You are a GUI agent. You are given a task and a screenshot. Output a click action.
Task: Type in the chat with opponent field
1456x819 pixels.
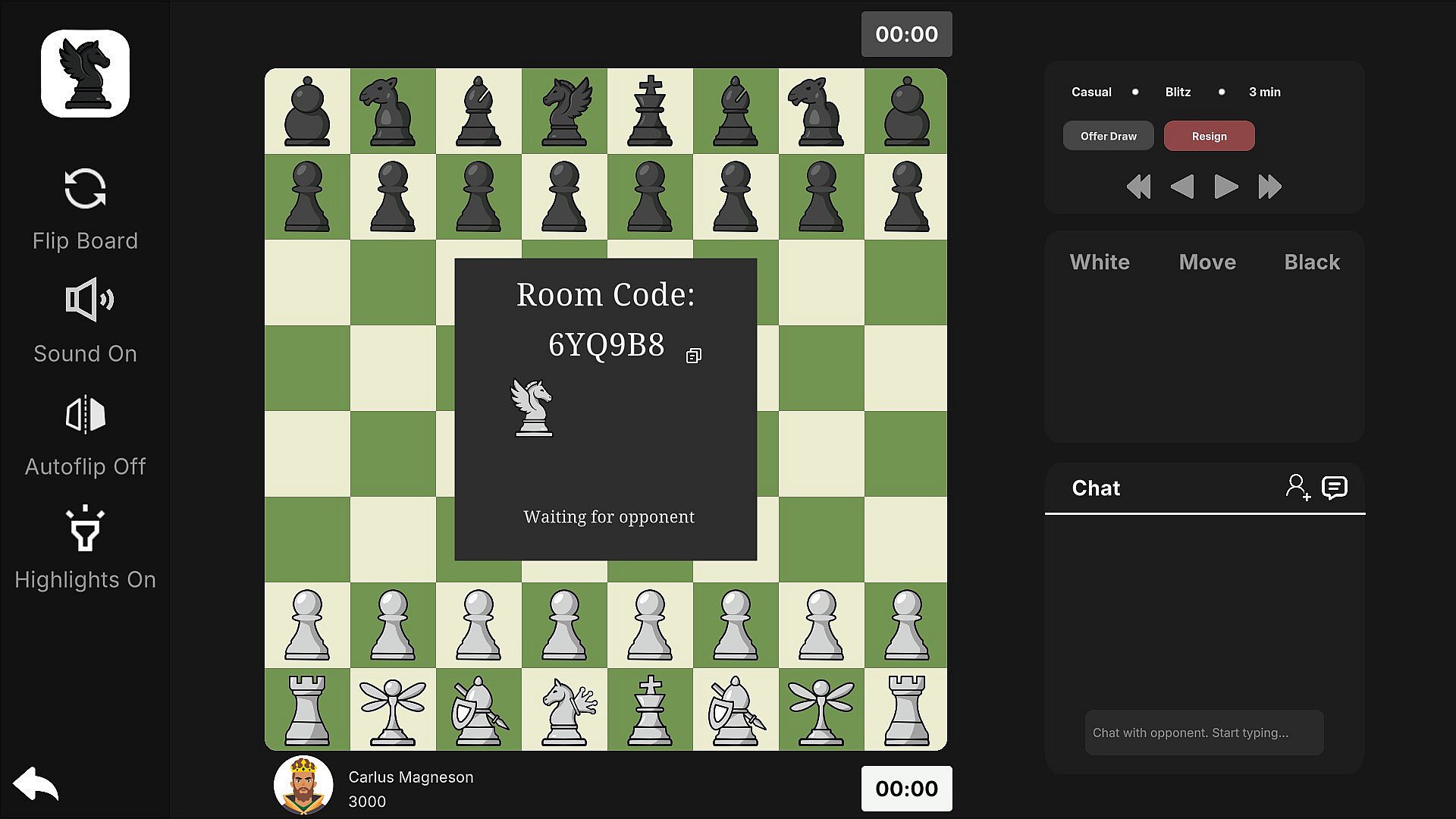[1203, 733]
